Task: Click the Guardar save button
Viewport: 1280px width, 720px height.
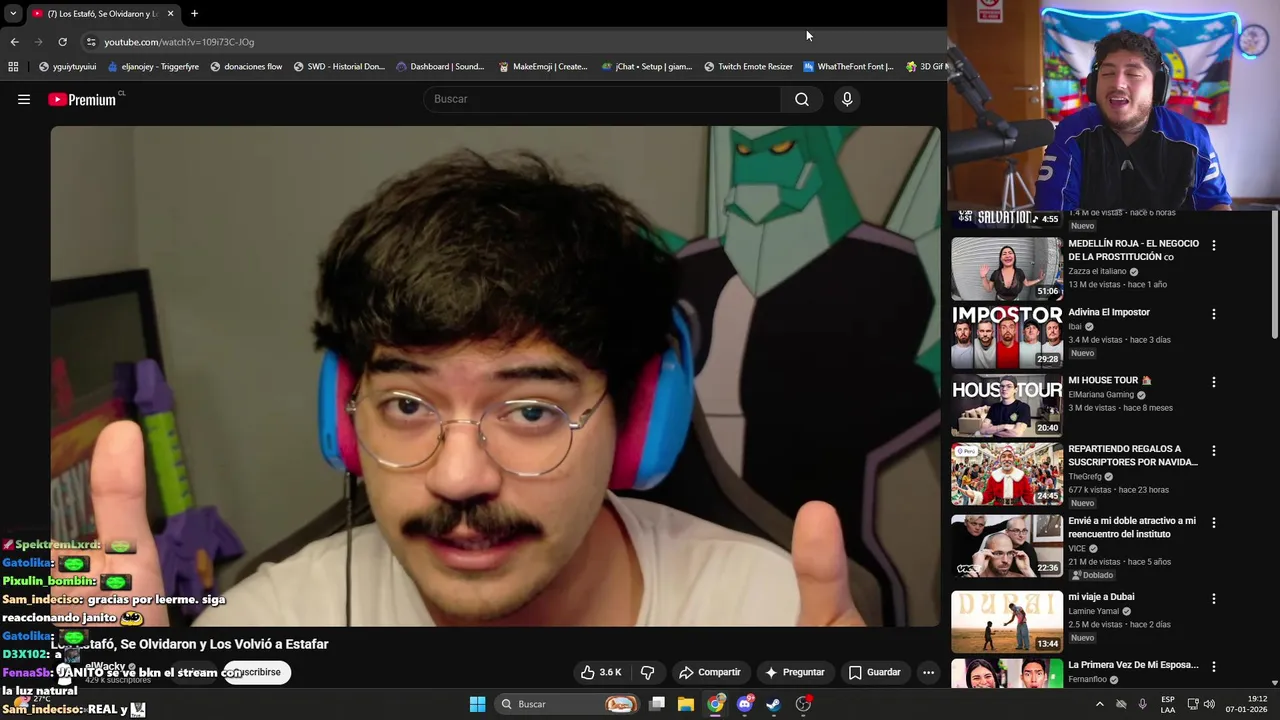Action: tap(874, 672)
